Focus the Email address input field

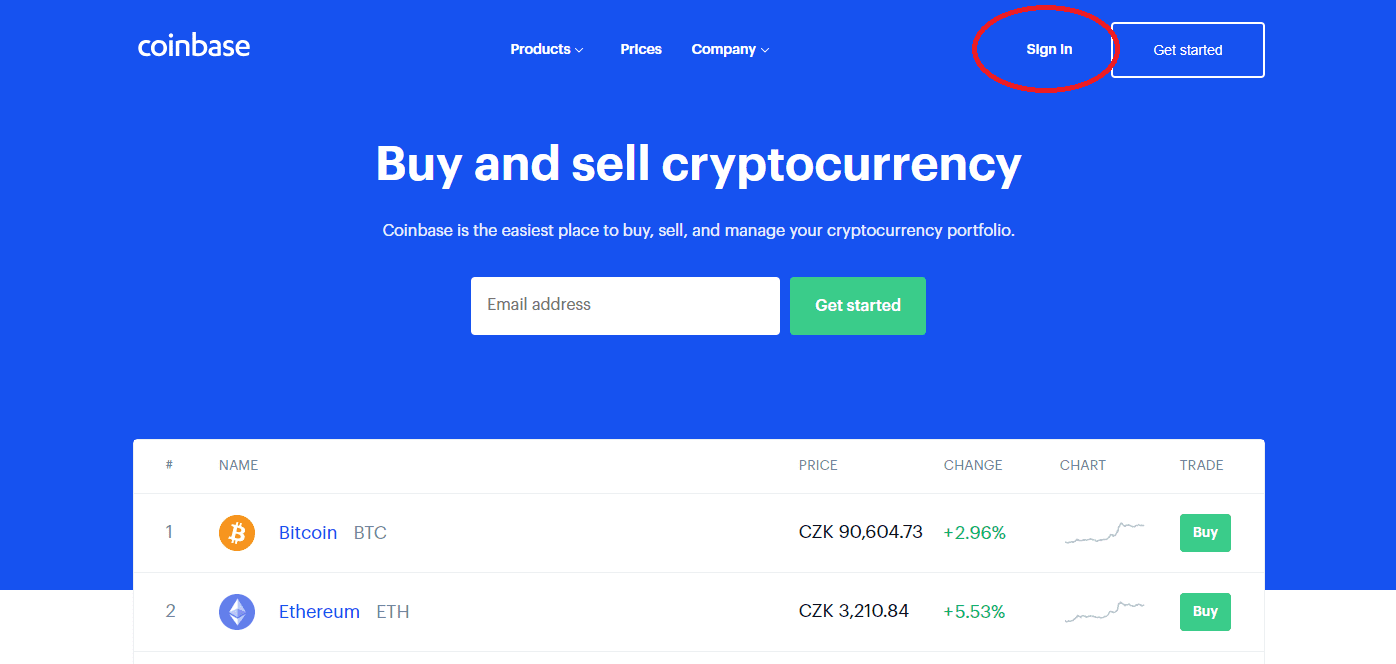(625, 306)
